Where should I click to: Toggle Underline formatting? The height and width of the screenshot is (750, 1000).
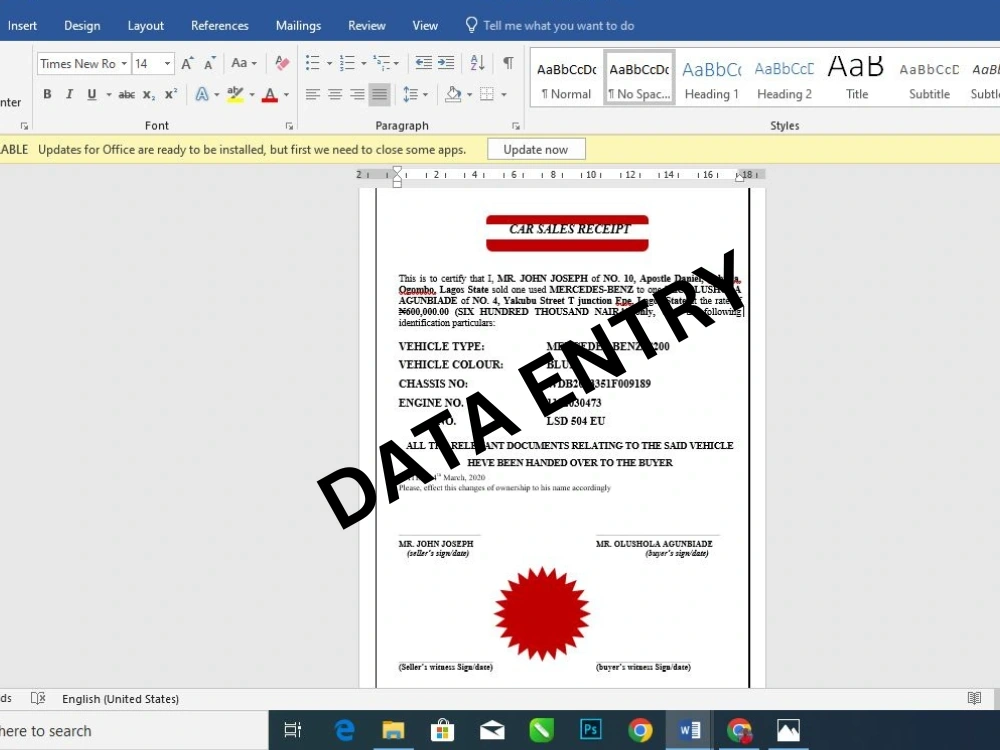92,94
